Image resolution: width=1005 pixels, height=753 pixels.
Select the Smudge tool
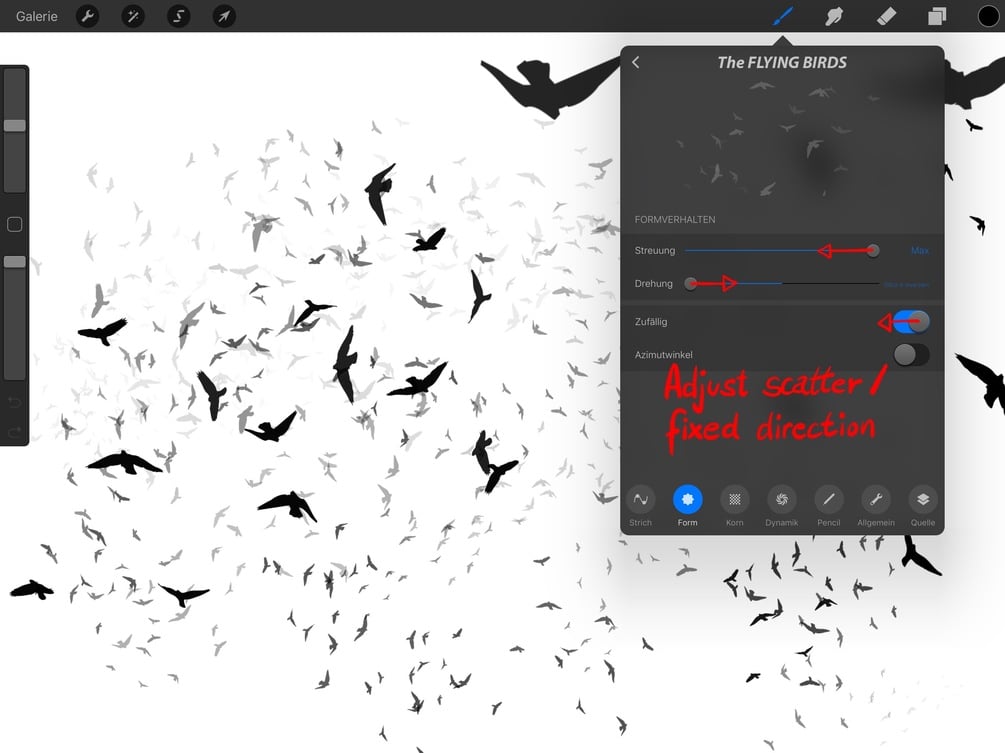coord(834,16)
